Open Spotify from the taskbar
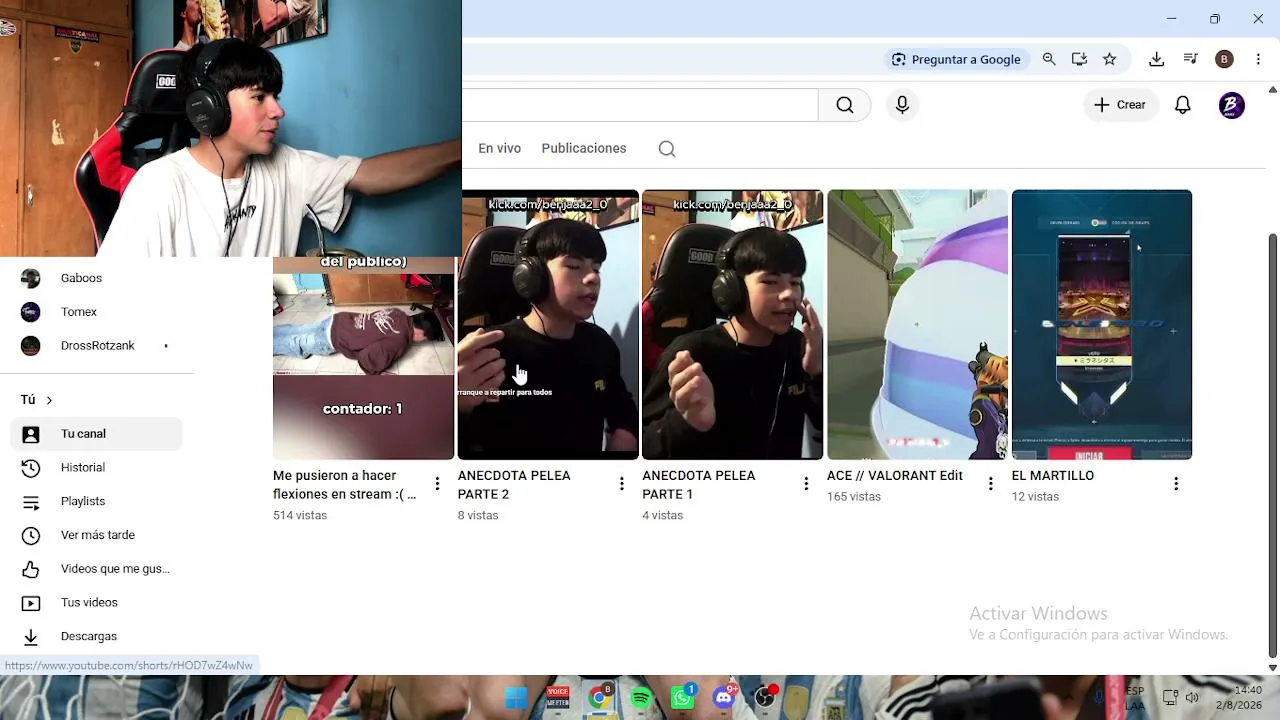The width and height of the screenshot is (1280, 720). point(641,697)
